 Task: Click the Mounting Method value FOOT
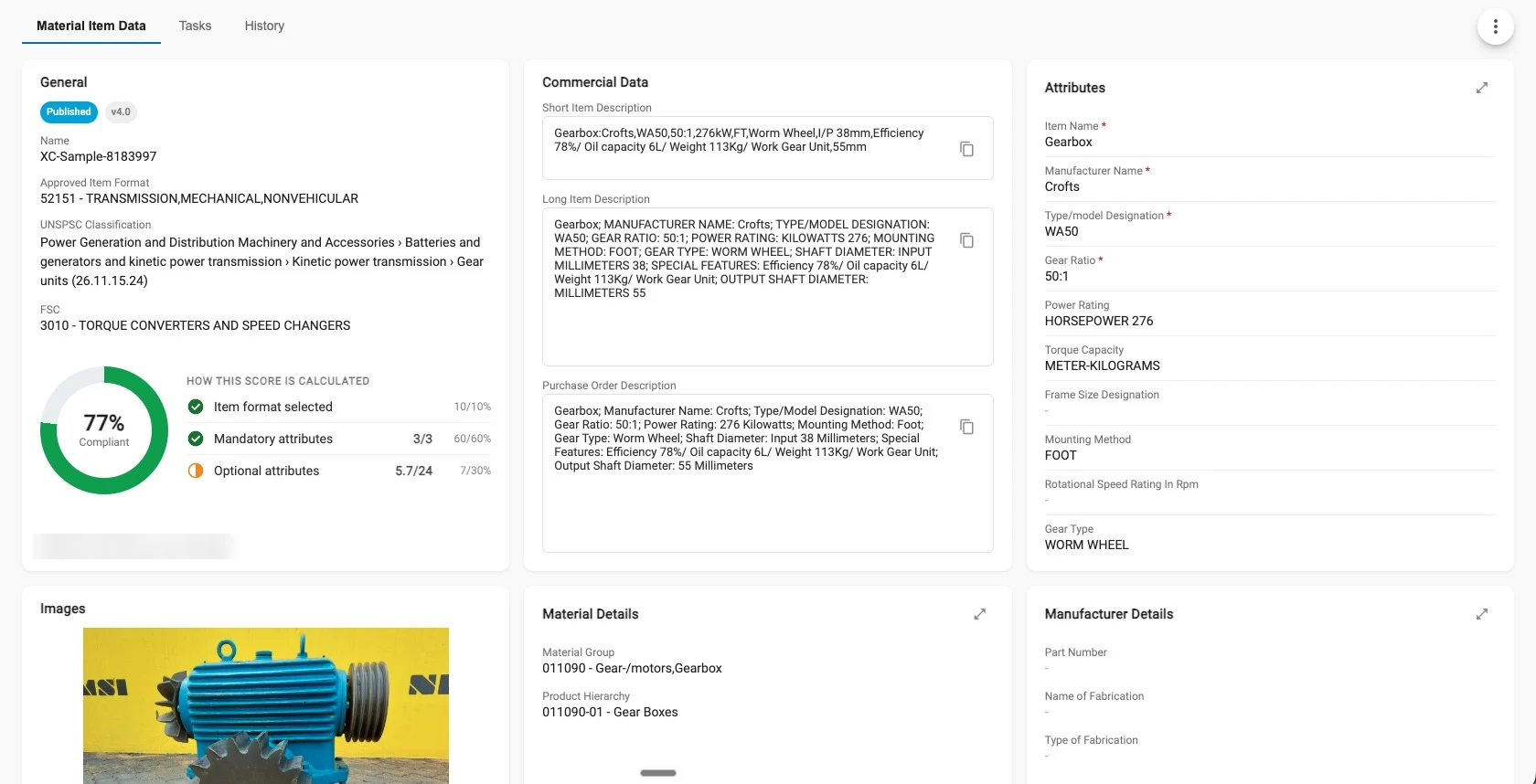1061,455
